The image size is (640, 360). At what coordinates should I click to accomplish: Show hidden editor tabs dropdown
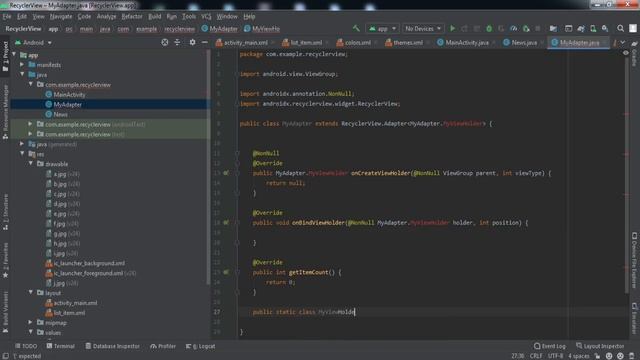click(623, 42)
